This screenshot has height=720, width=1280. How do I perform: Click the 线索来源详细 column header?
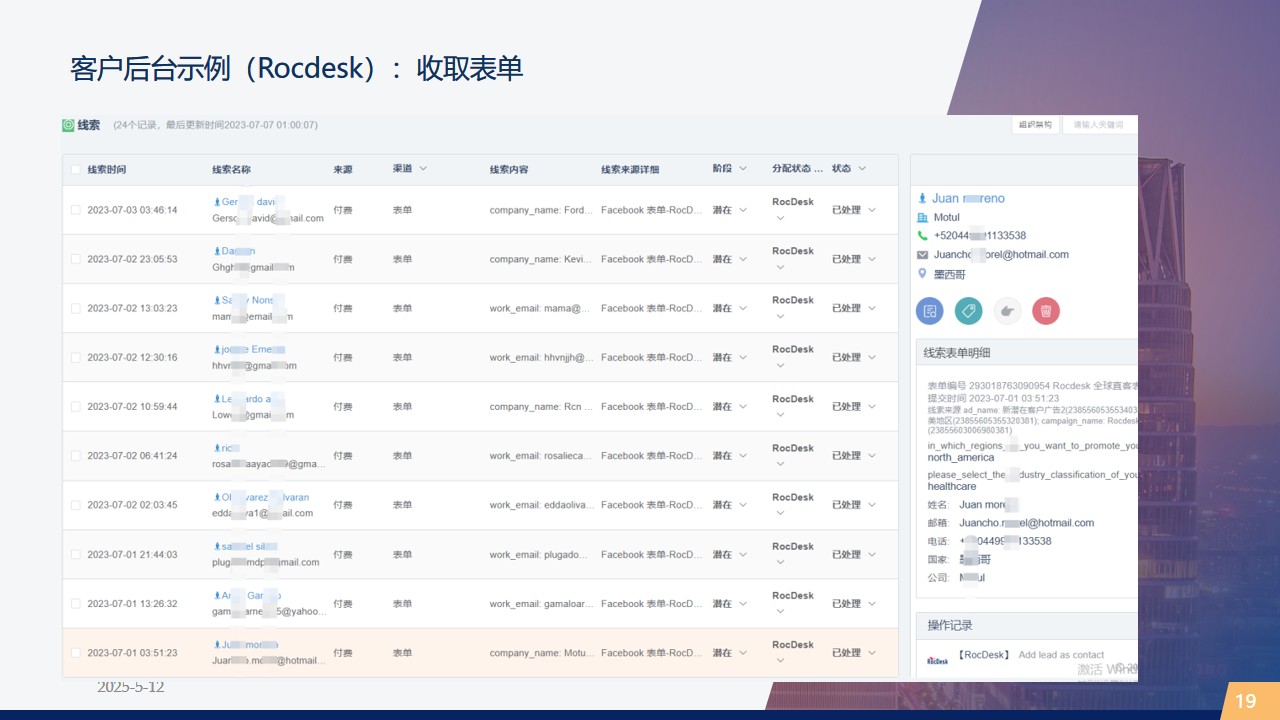point(630,169)
